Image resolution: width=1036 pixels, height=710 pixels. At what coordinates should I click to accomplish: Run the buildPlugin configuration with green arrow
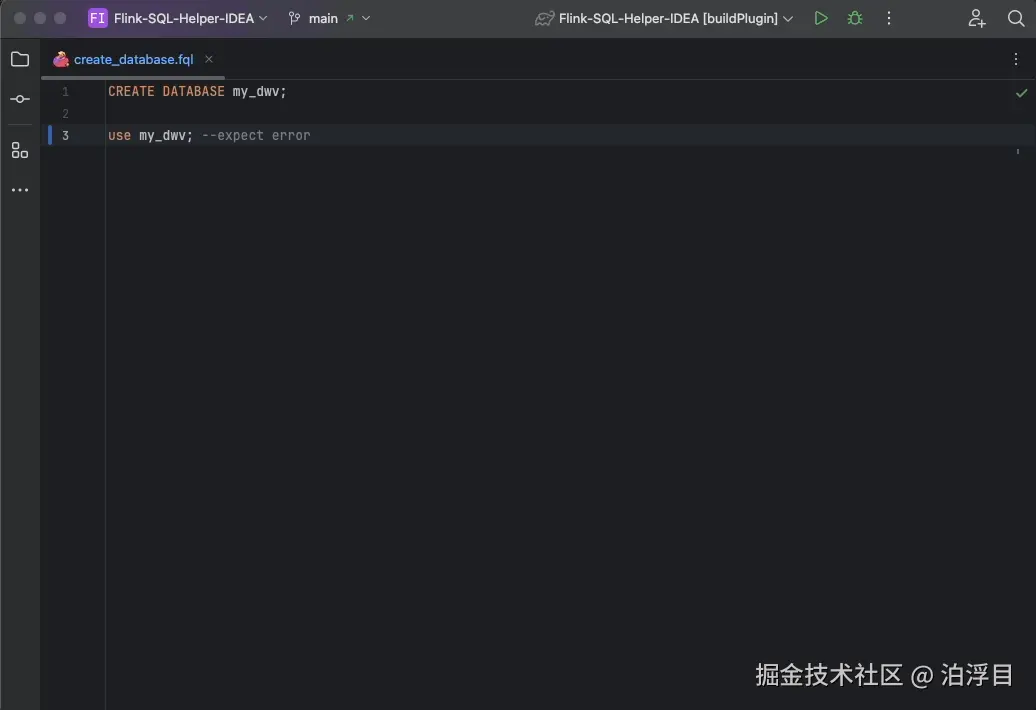(x=820, y=18)
